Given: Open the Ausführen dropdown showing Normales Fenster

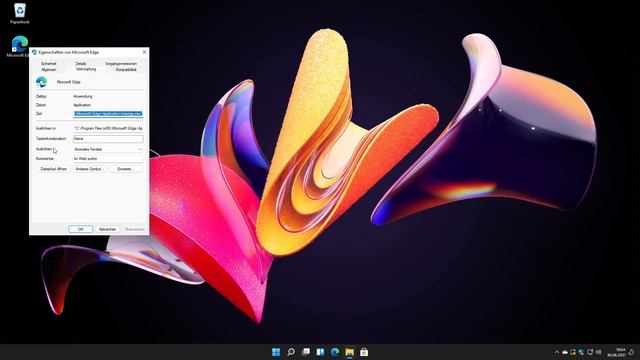Looking at the screenshot, I should pyautogui.click(x=108, y=149).
